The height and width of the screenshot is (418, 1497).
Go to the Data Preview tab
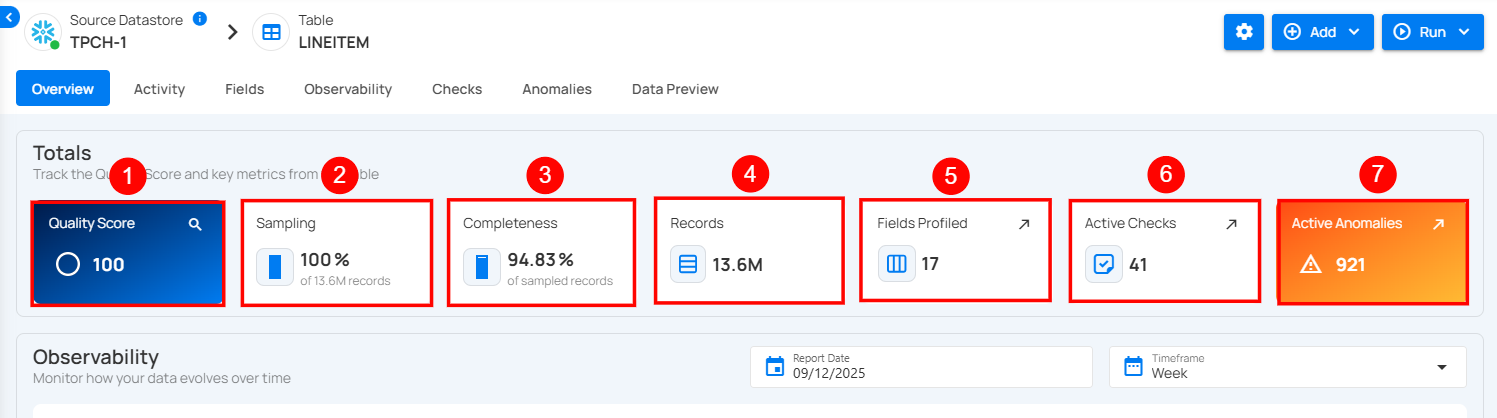pyautogui.click(x=675, y=89)
